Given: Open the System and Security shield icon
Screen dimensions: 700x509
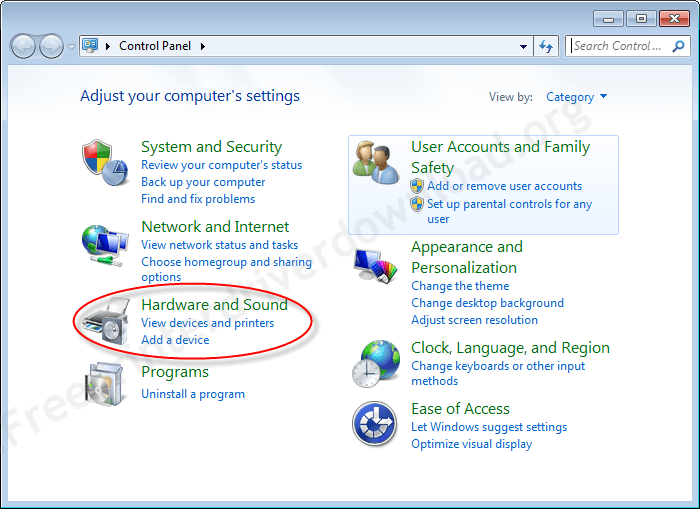Looking at the screenshot, I should click(105, 163).
